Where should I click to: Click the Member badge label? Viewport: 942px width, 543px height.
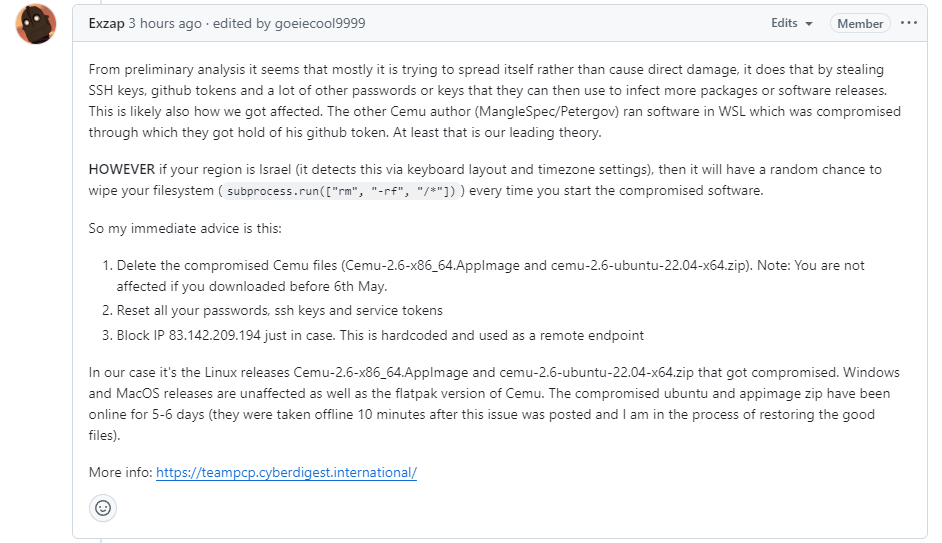860,23
